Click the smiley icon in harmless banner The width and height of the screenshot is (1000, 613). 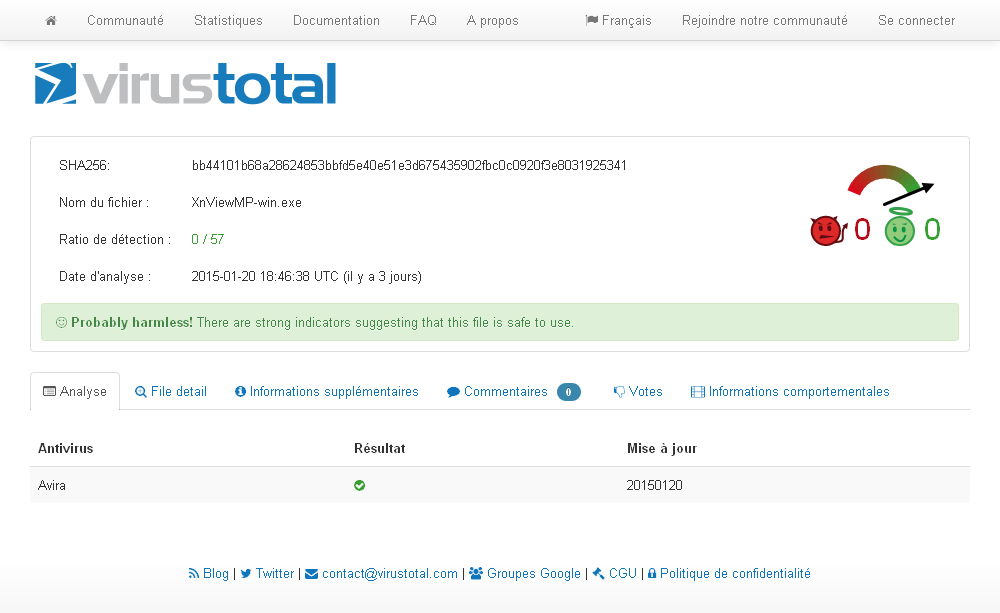61,323
